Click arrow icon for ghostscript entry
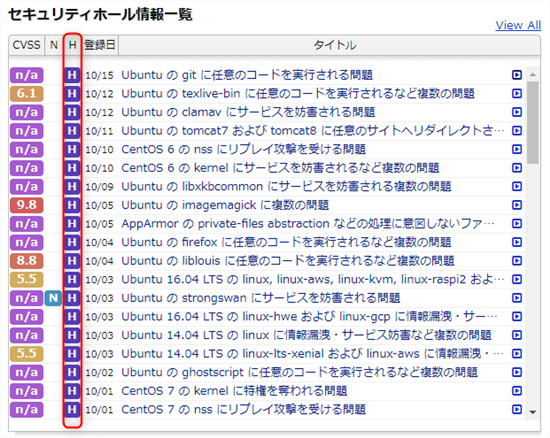550x438 pixels. click(517, 372)
